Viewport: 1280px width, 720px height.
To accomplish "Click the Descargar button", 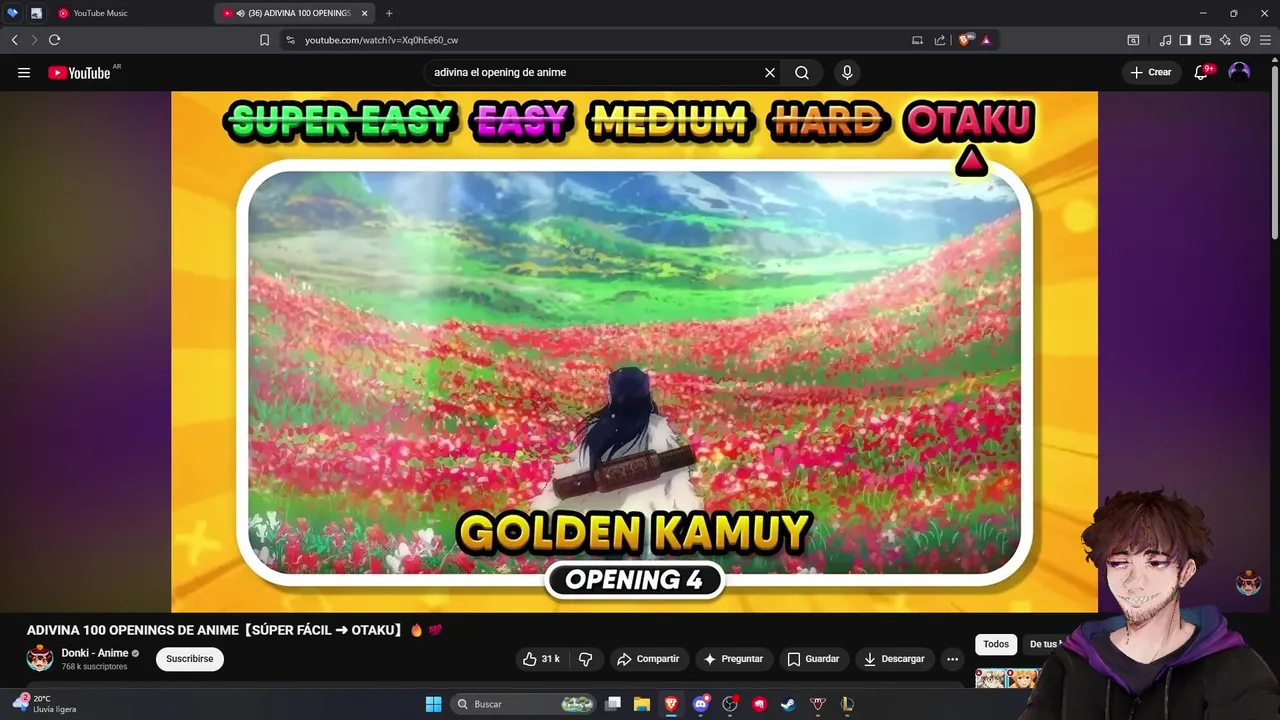I will coord(894,659).
